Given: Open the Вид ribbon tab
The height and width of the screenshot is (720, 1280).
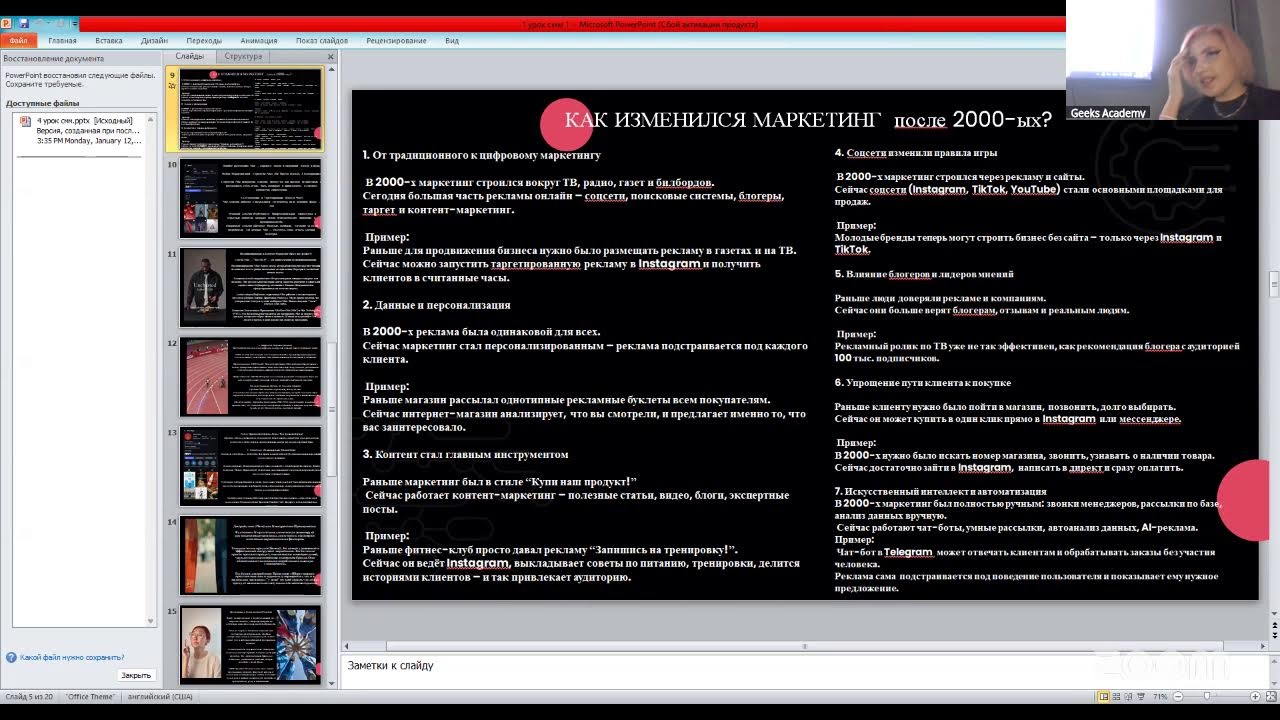Looking at the screenshot, I should click(452, 41).
